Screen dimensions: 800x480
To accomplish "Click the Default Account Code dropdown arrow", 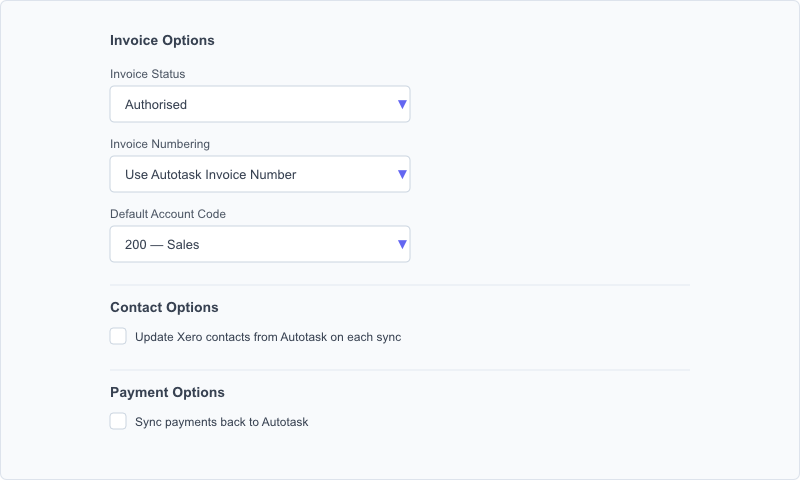I will click(x=402, y=244).
